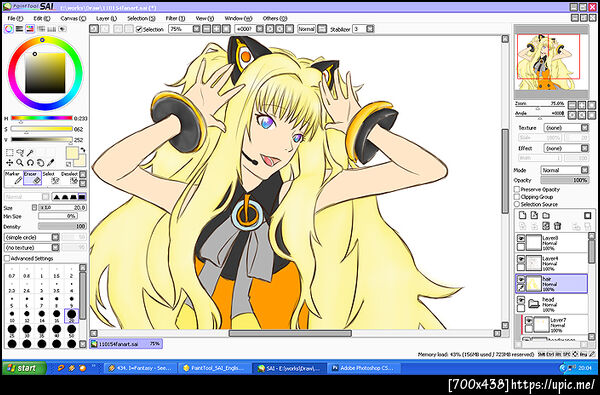600x395 pixels.
Task: Click the layer mask icon in layer panel
Action: click(x=588, y=215)
